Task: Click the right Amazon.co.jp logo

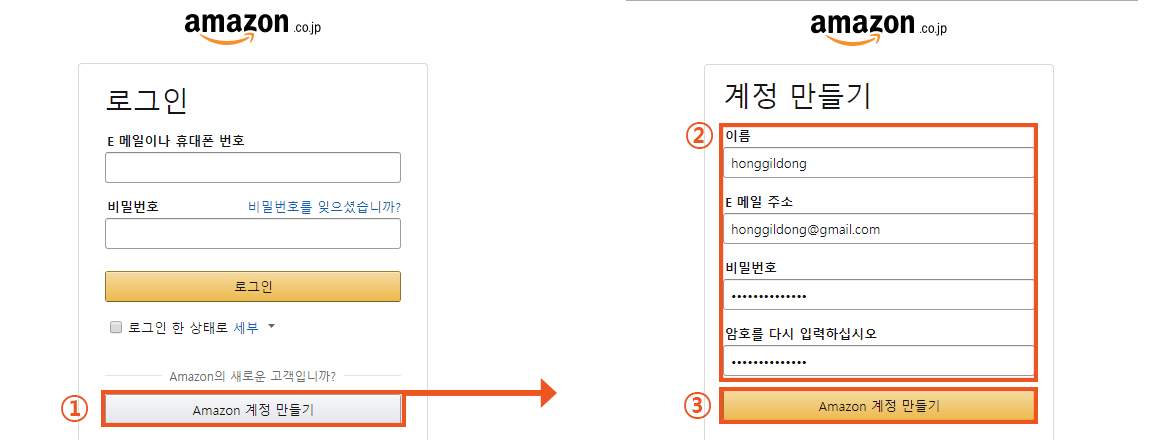Action: pos(878,27)
